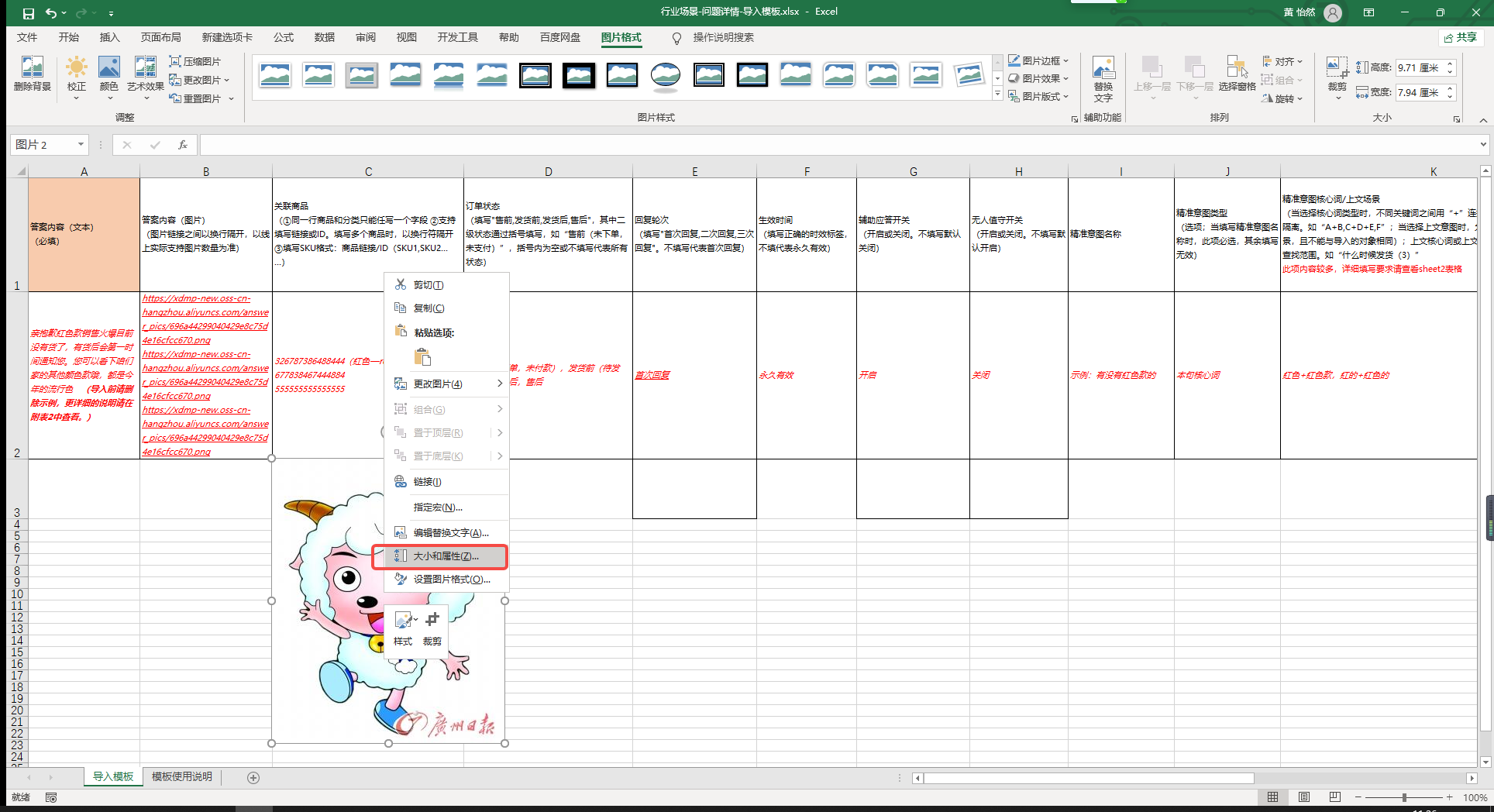Click the Undo arrow icon
The height and width of the screenshot is (812, 1494).
[51, 12]
